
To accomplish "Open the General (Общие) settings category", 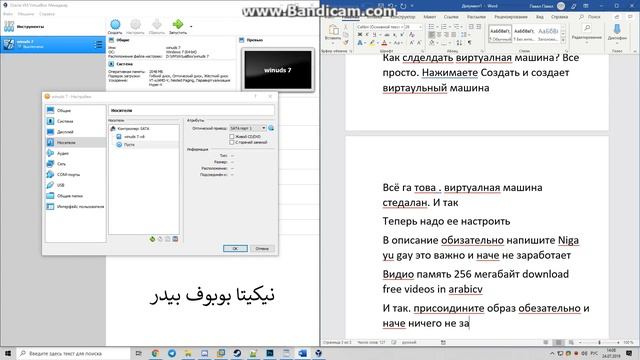I will pos(76,110).
